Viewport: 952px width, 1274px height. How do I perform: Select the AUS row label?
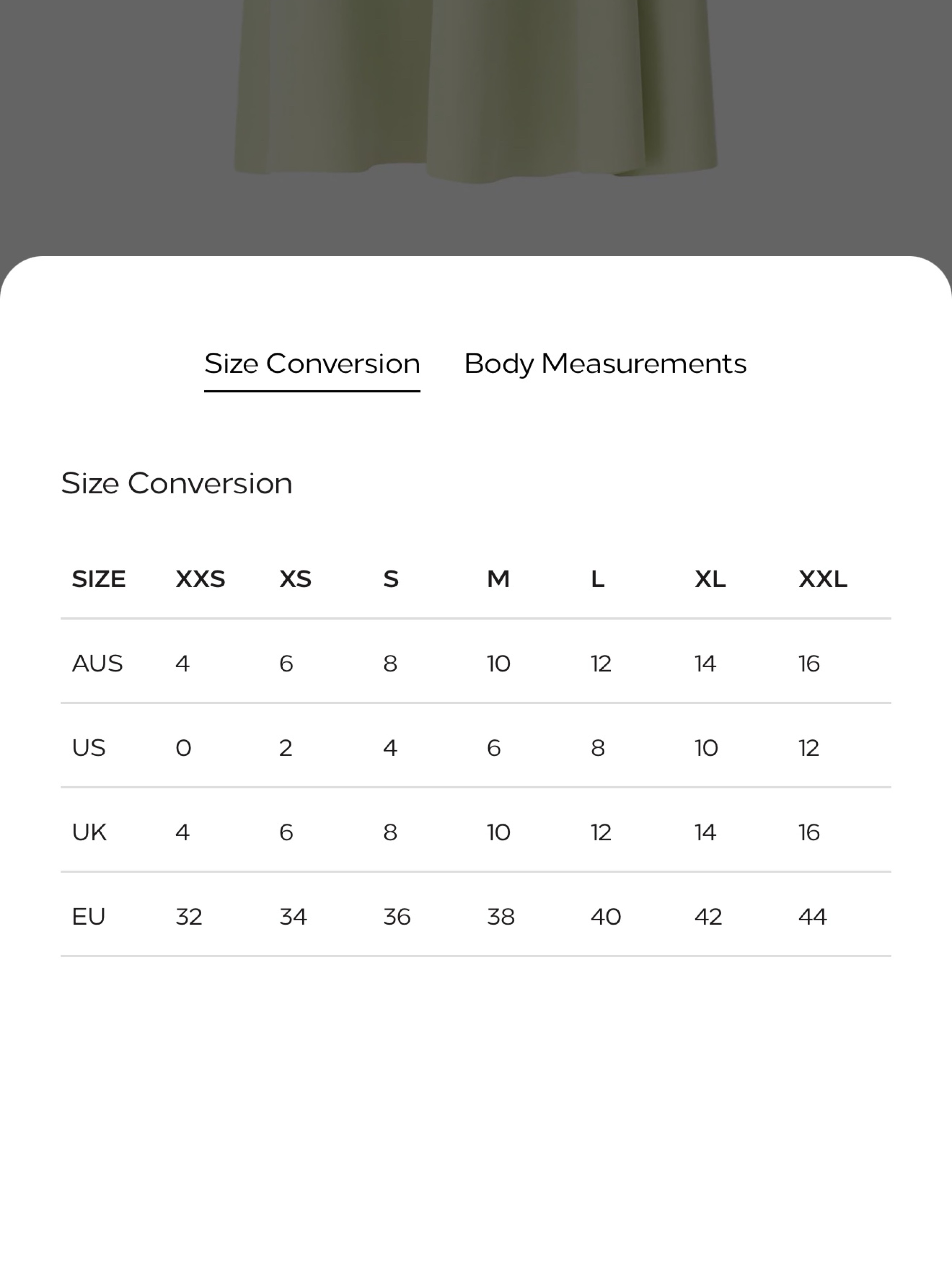[97, 663]
